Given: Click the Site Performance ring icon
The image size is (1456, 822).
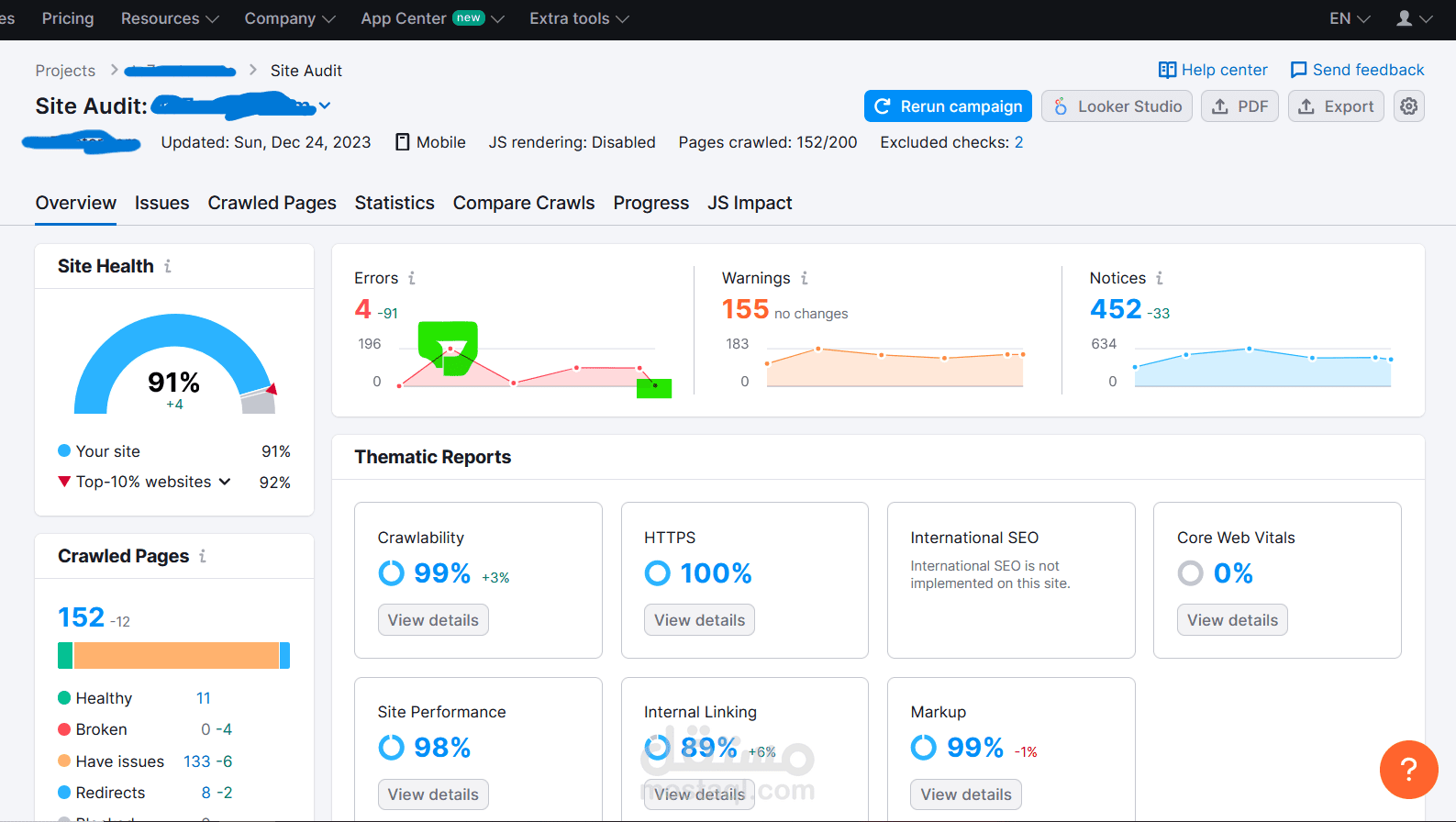Looking at the screenshot, I should click(x=391, y=748).
